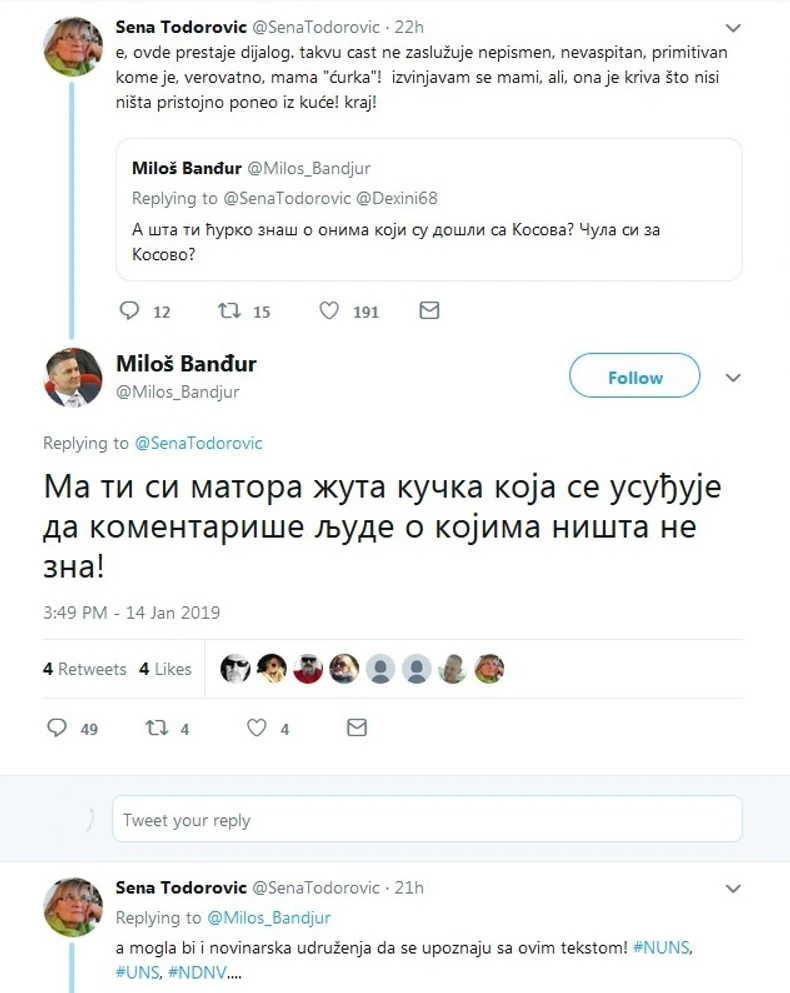Send main tweet via direct message icon
This screenshot has height=993, width=790.
356,728
